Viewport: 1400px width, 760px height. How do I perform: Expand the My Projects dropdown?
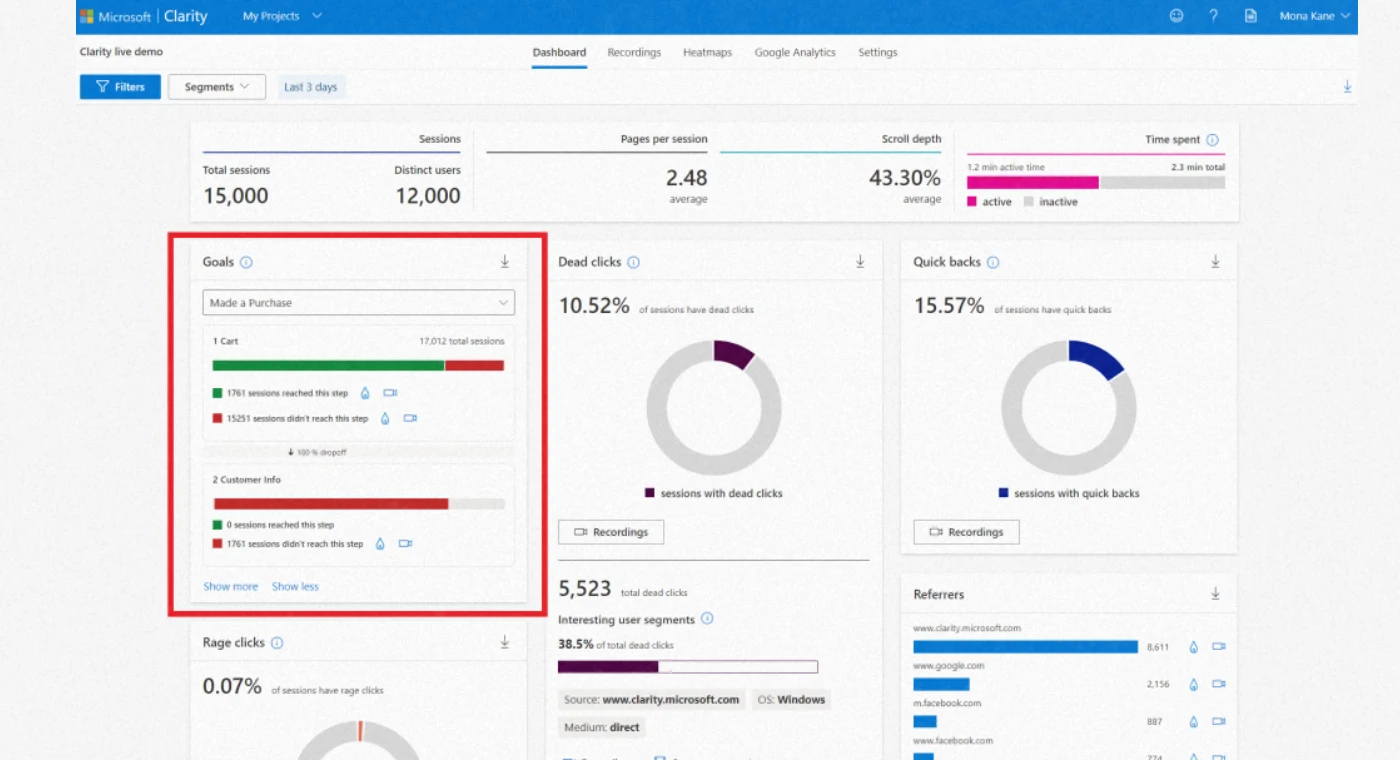coord(282,16)
